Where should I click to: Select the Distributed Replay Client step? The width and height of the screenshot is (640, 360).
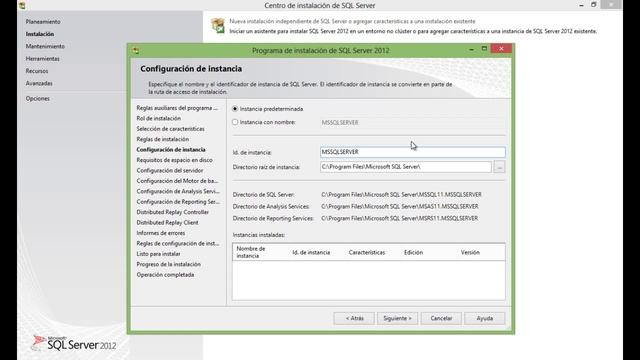coord(167,222)
